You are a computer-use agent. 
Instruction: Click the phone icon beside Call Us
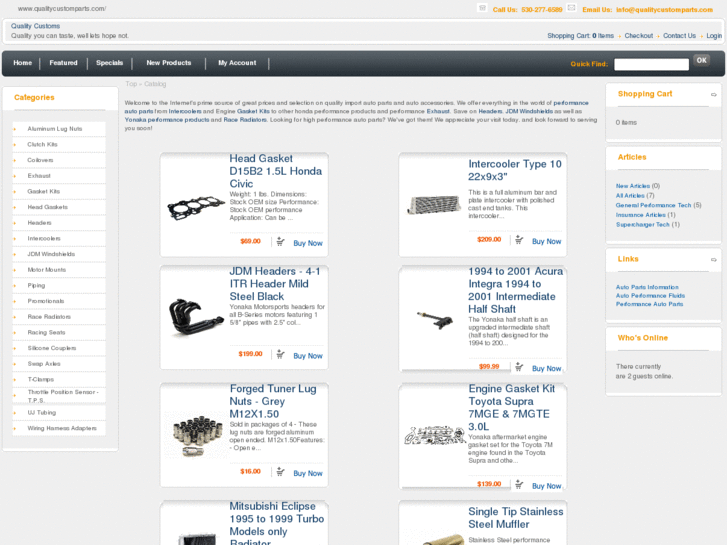482,8
